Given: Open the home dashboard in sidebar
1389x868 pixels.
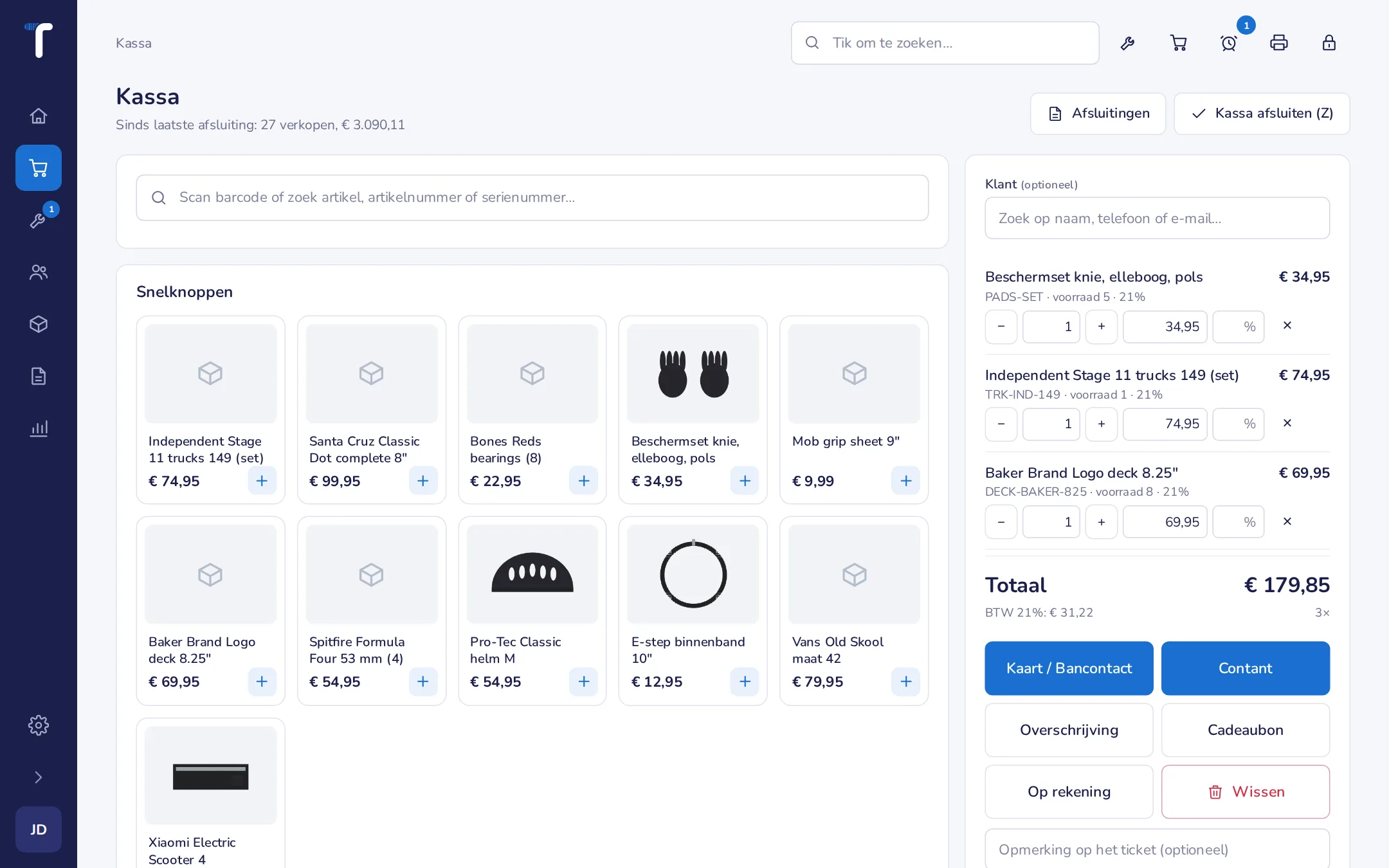Looking at the screenshot, I should [x=39, y=116].
